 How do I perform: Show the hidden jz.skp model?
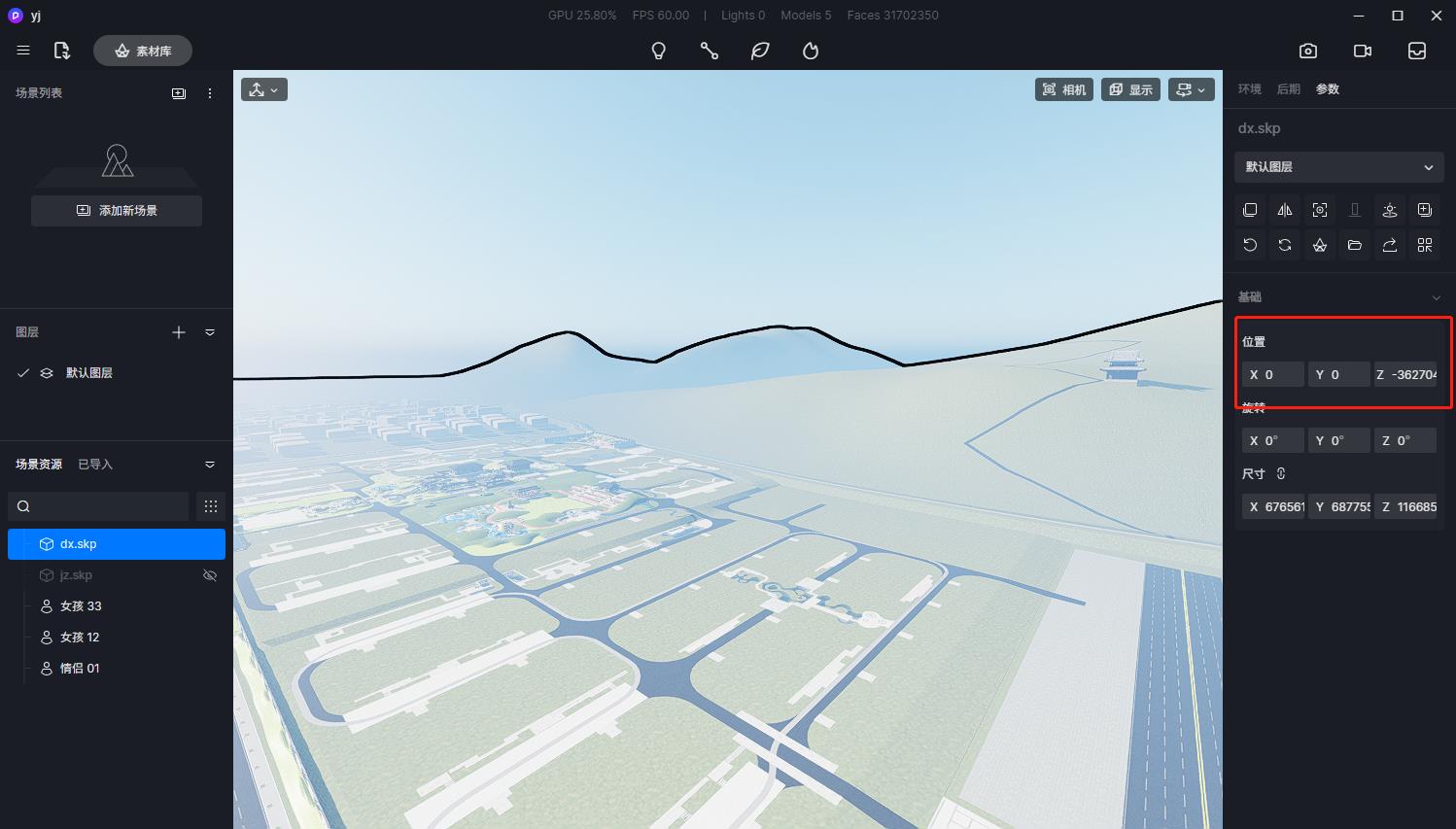point(210,575)
